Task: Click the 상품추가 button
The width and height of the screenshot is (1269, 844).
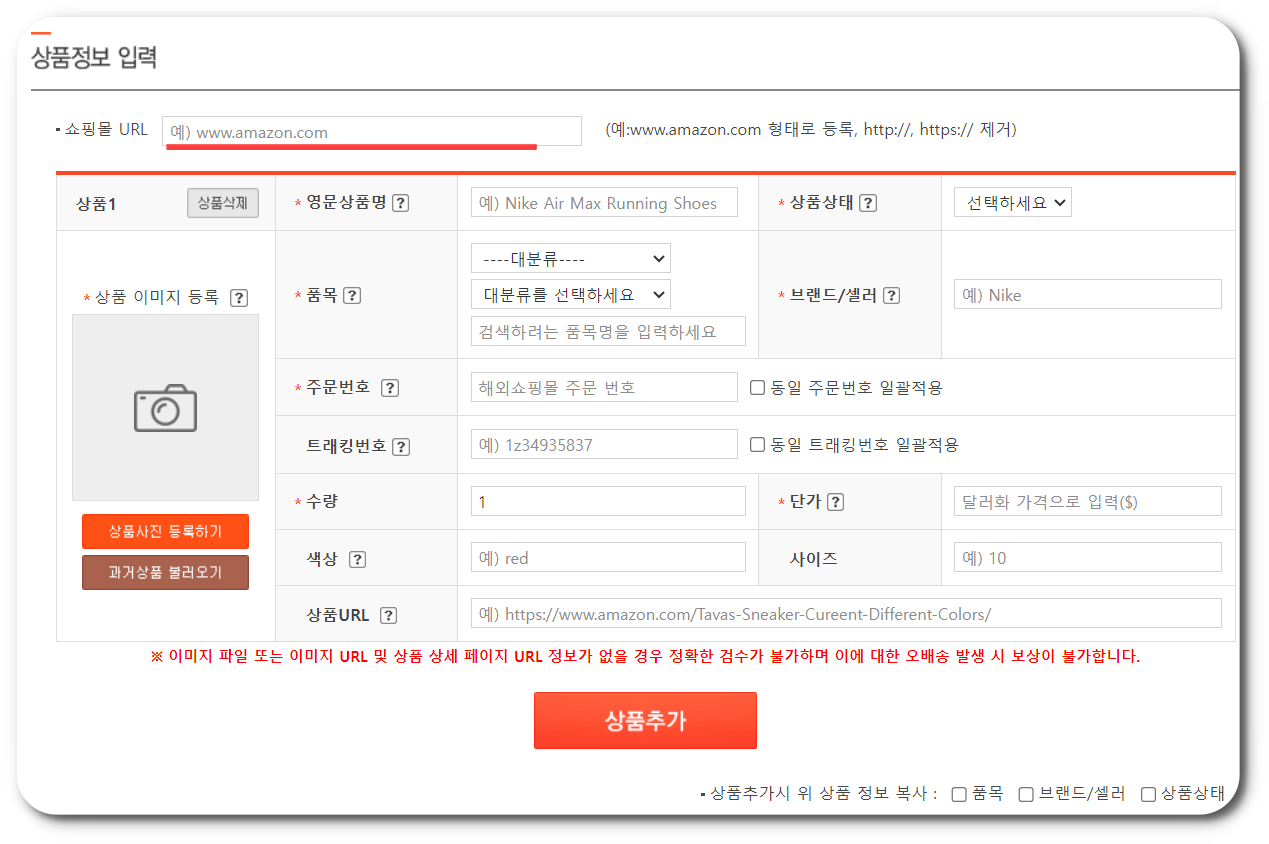Action: click(x=645, y=720)
